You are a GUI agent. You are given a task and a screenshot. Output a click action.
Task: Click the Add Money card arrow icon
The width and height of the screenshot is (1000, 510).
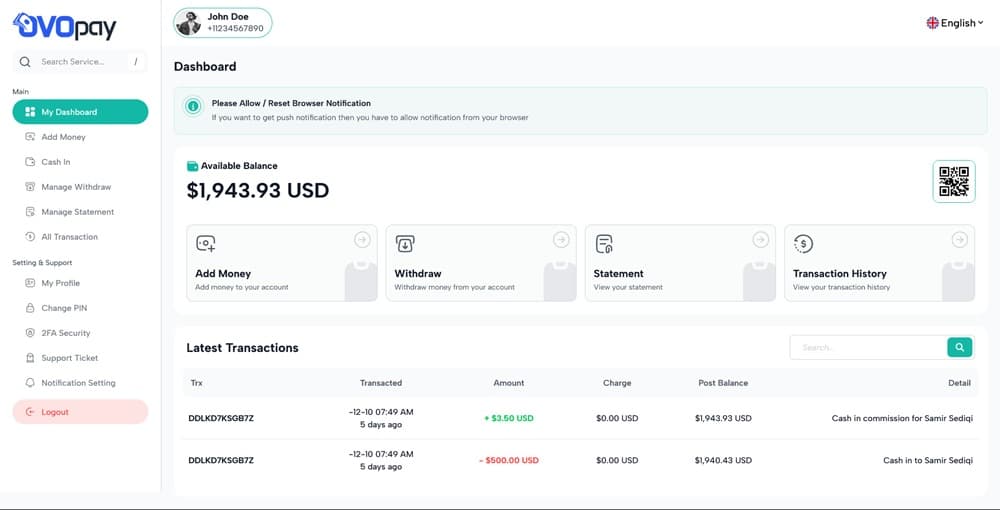362,240
